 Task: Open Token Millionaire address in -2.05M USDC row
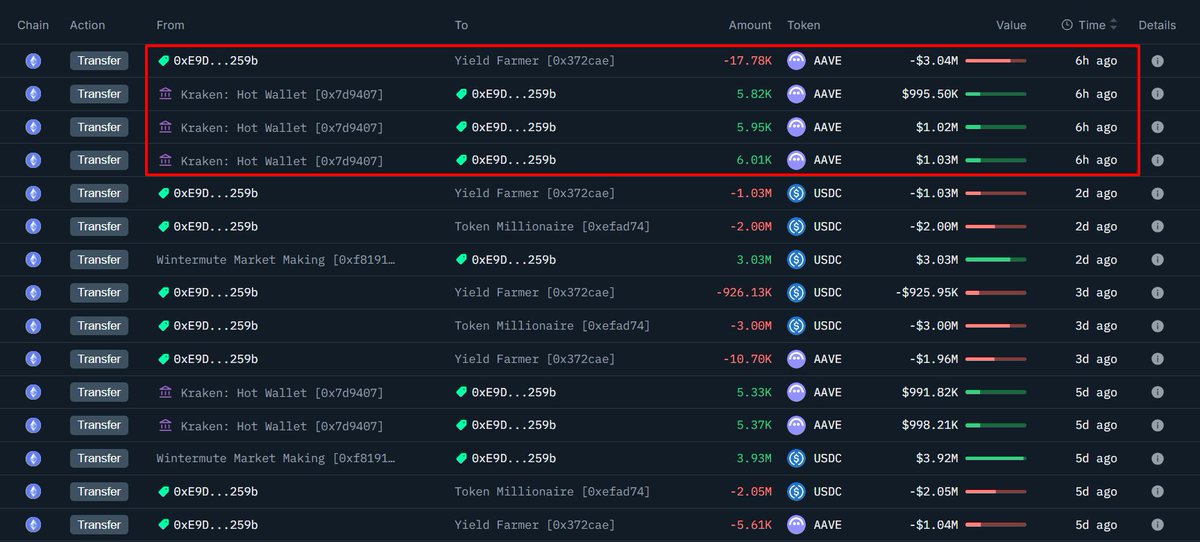point(552,492)
